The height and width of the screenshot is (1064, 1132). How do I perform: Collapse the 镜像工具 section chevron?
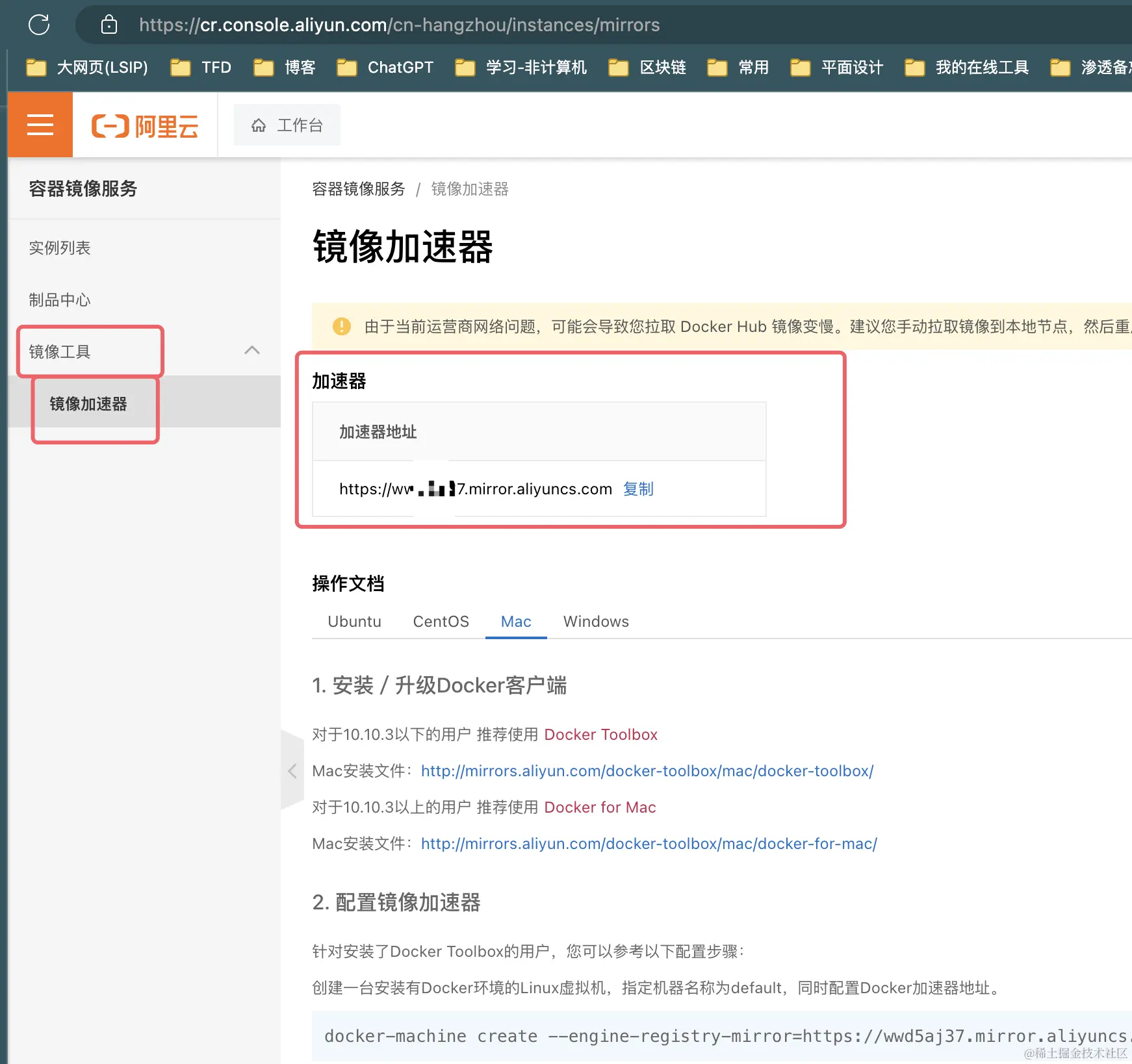252,351
